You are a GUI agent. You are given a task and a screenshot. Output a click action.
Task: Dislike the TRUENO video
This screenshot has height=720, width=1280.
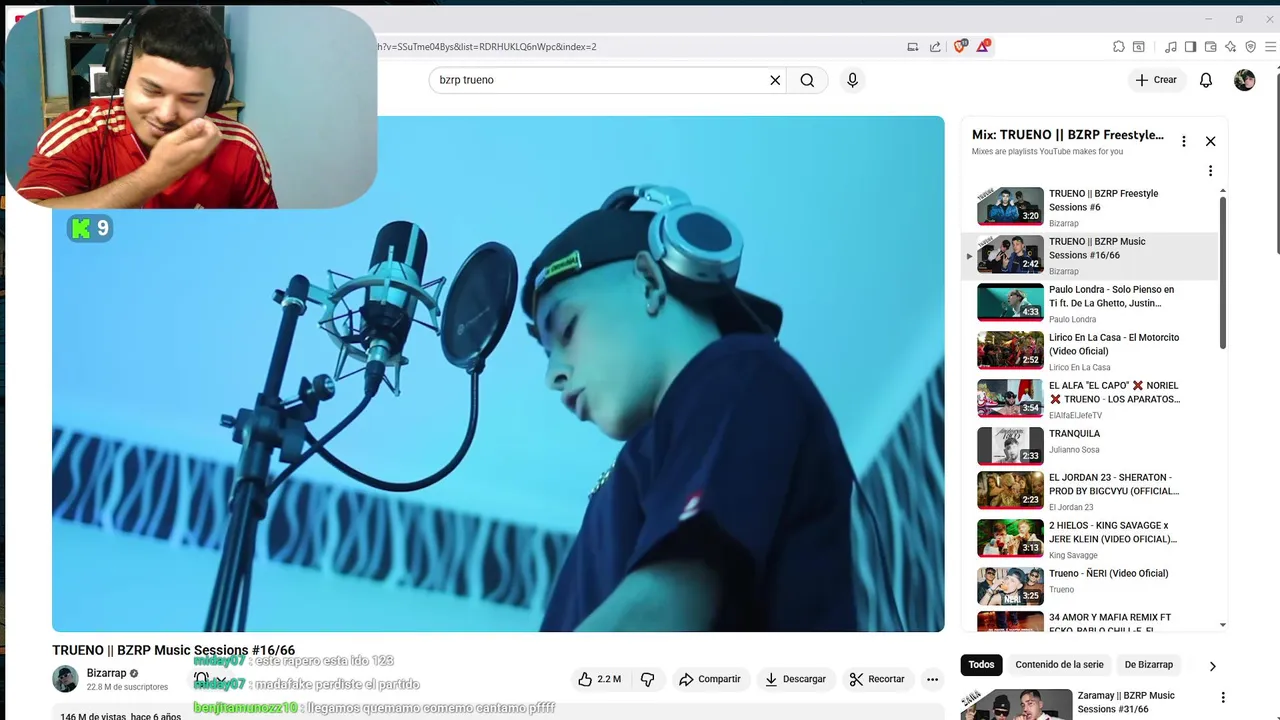[648, 679]
